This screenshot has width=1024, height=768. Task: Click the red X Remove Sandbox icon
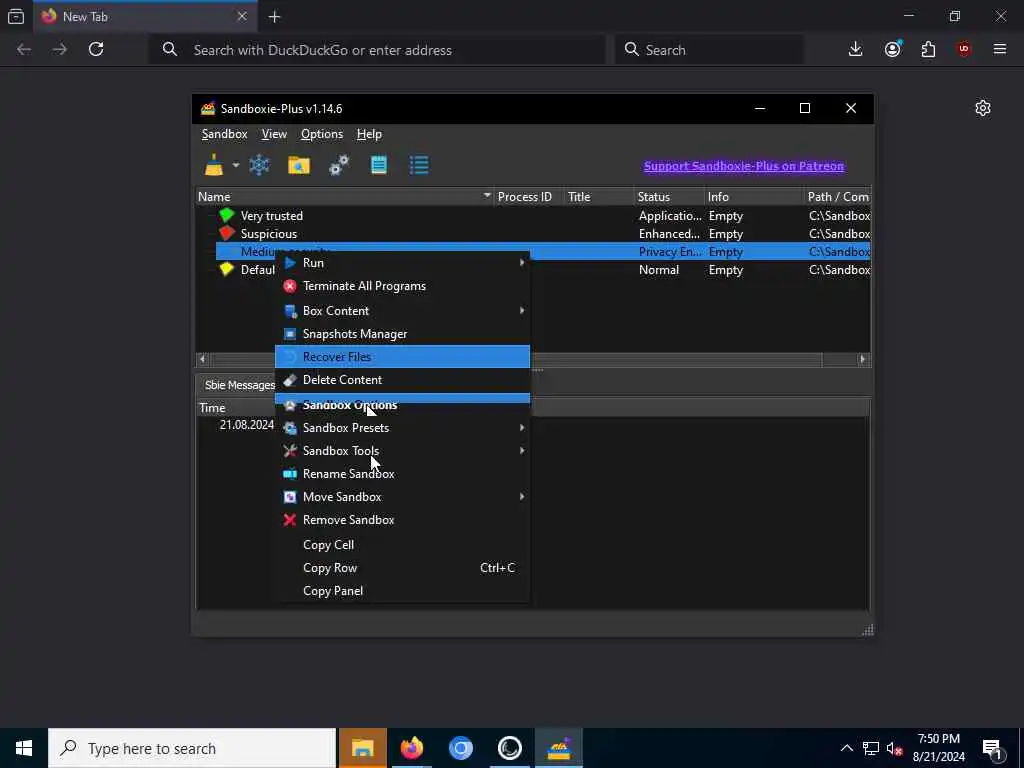290,520
